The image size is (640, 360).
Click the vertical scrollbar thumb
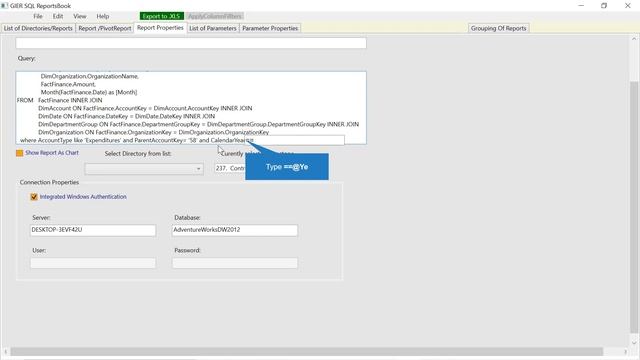click(x=634, y=206)
